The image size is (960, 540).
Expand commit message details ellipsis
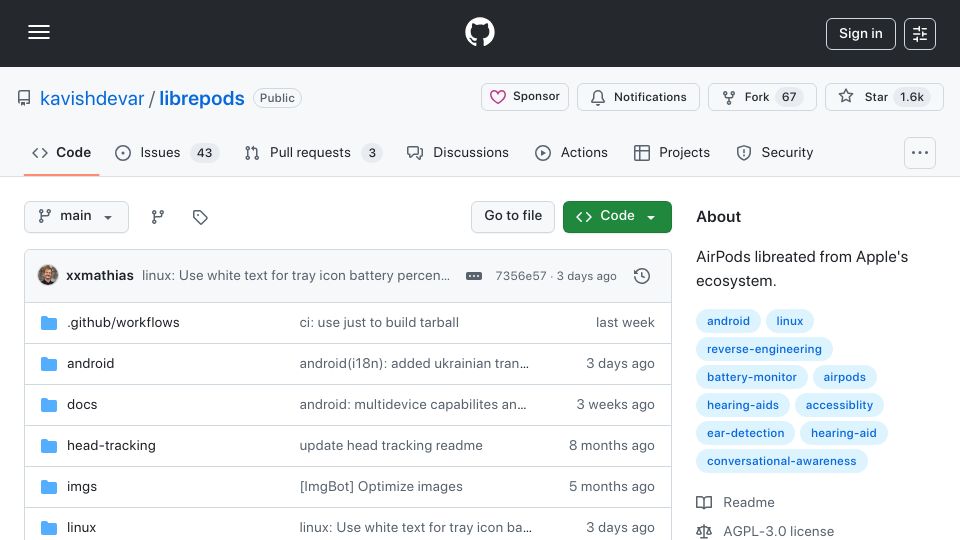pos(474,276)
